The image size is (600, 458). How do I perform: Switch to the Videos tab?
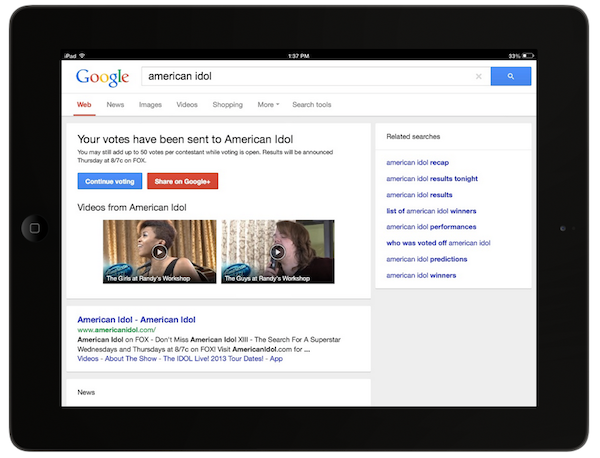pyautogui.click(x=187, y=104)
